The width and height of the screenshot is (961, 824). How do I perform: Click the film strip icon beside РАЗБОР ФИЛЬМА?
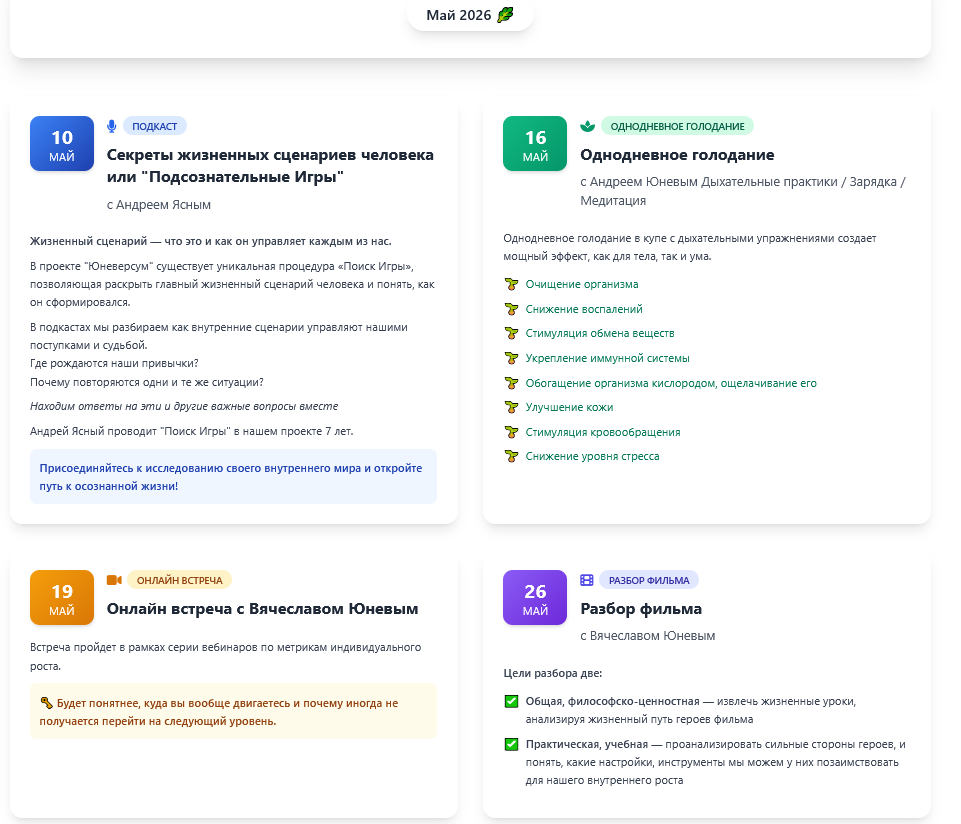587,580
